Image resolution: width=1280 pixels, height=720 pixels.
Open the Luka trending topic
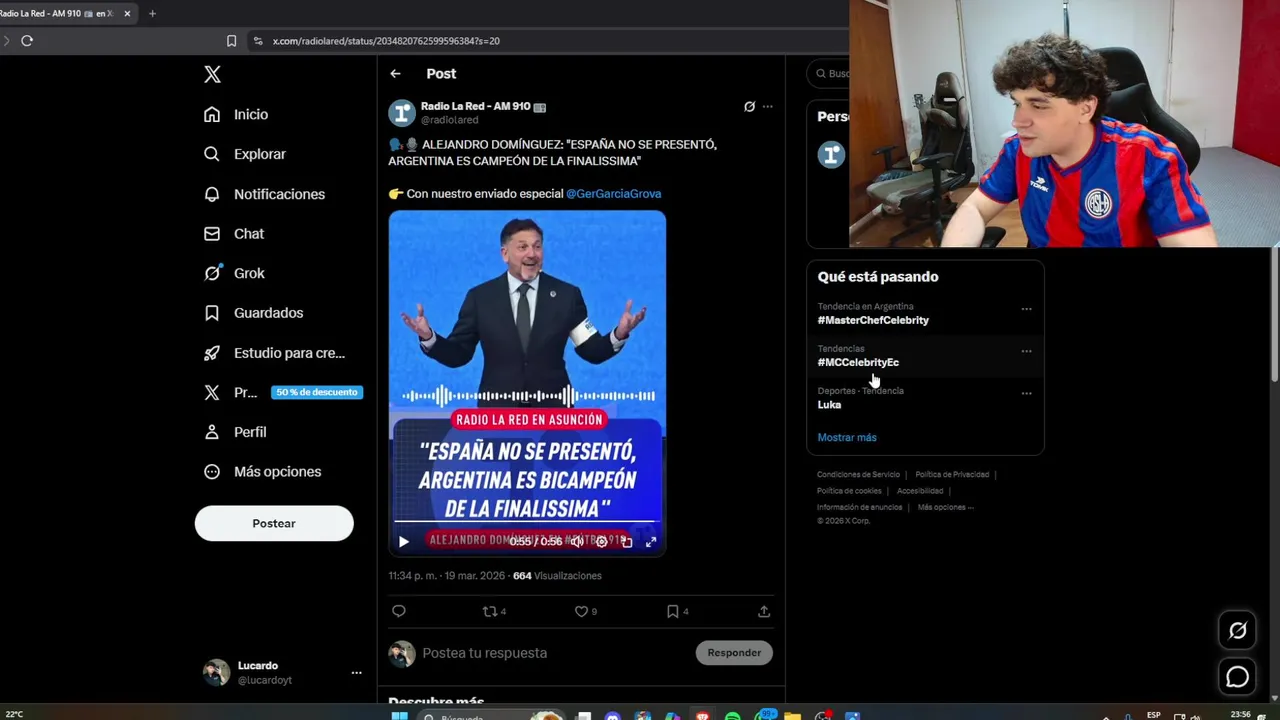tap(829, 405)
